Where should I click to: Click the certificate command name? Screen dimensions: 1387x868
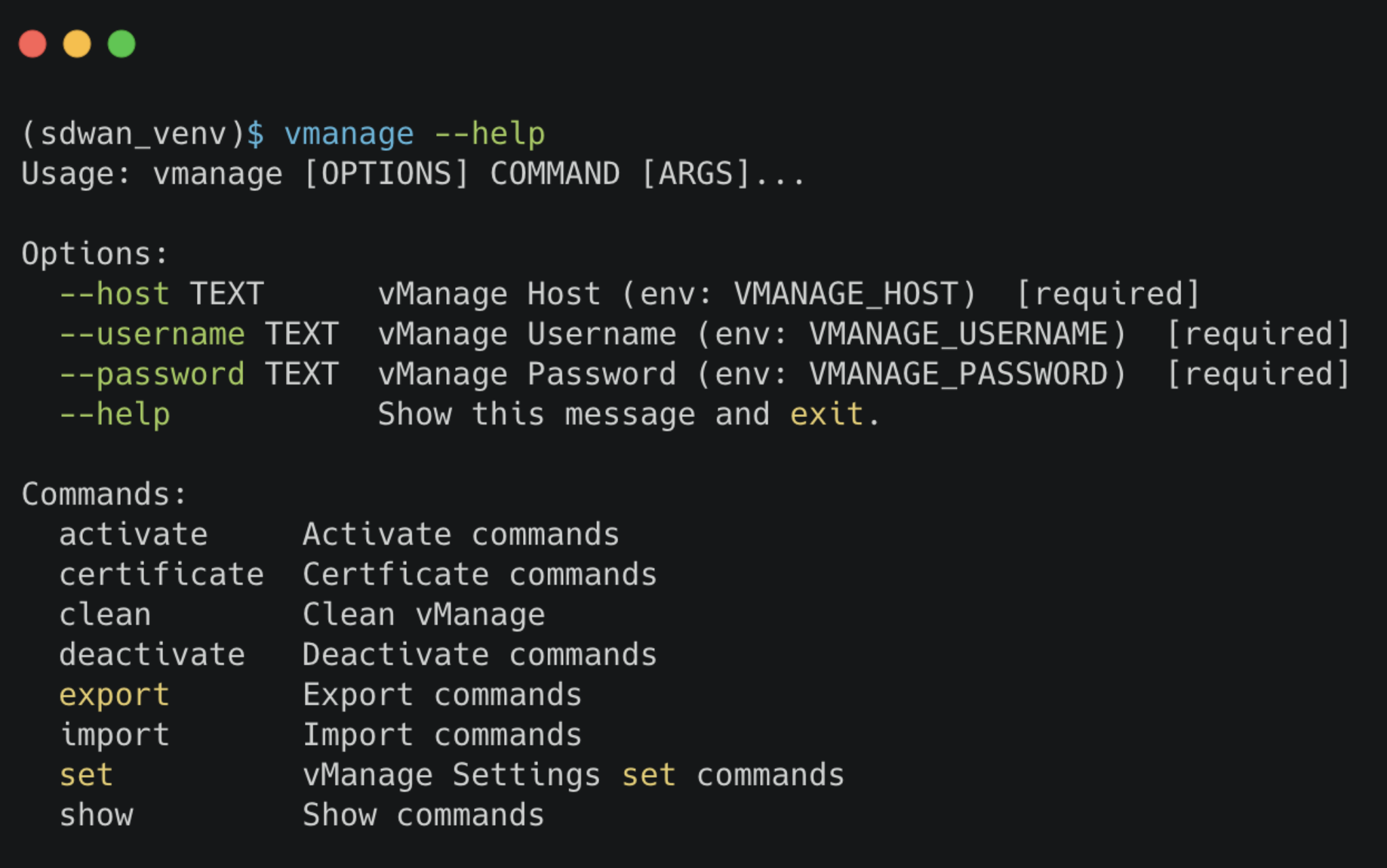coord(161,575)
